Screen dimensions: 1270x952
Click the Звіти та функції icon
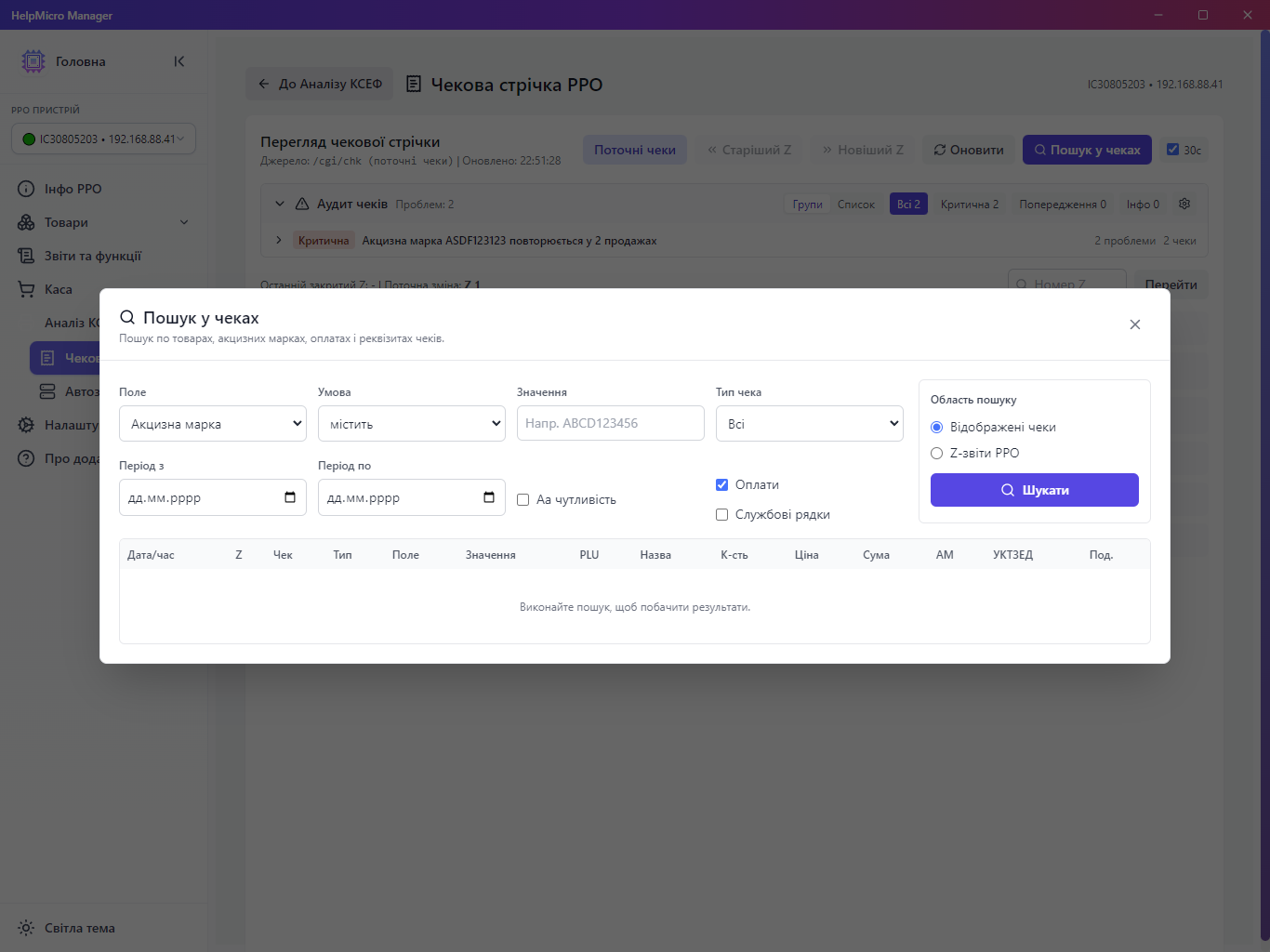(26, 256)
